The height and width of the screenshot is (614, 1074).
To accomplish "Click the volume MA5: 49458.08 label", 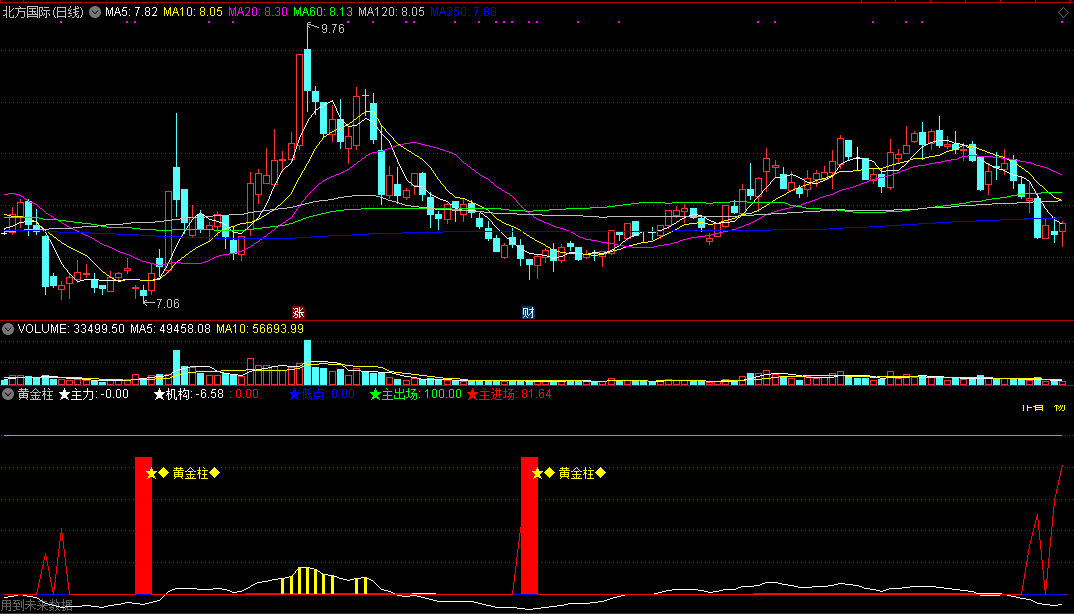I will pyautogui.click(x=171, y=329).
